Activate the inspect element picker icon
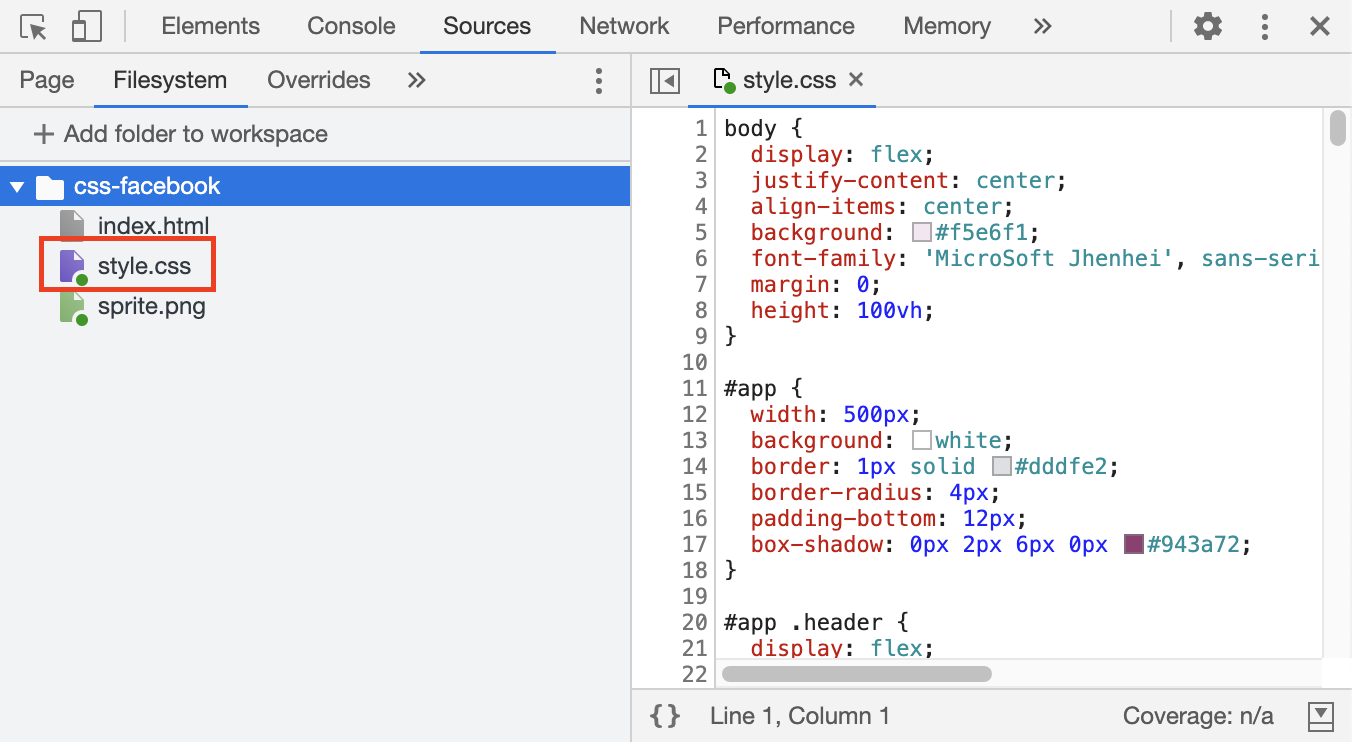 (x=34, y=27)
